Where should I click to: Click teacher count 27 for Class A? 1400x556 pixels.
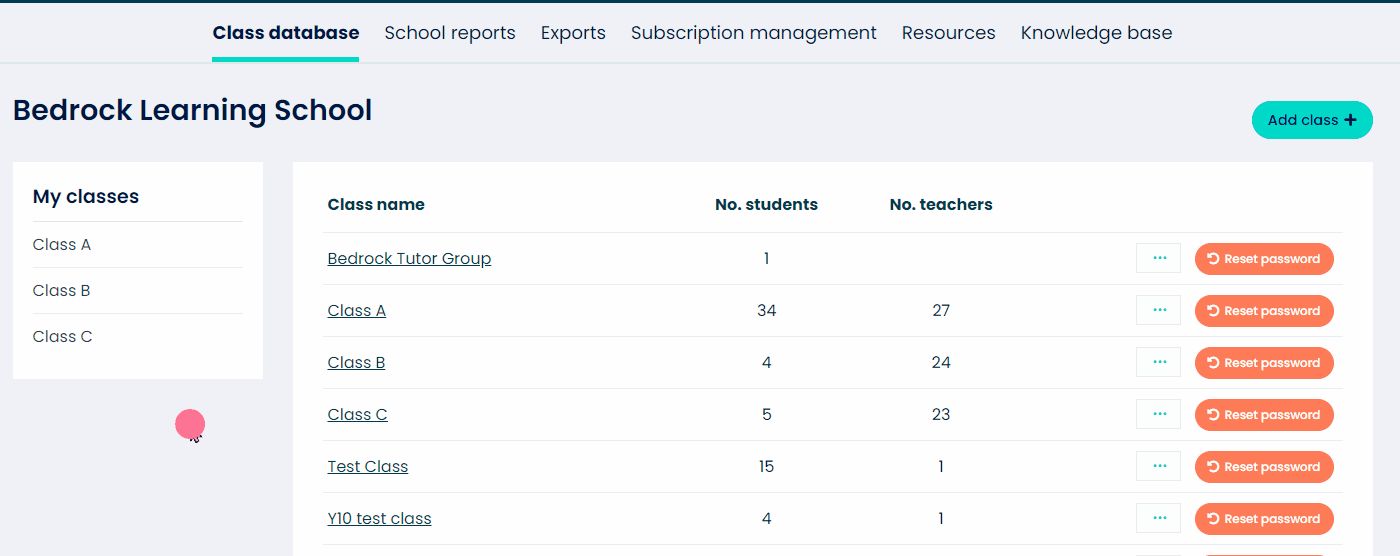coord(941,311)
